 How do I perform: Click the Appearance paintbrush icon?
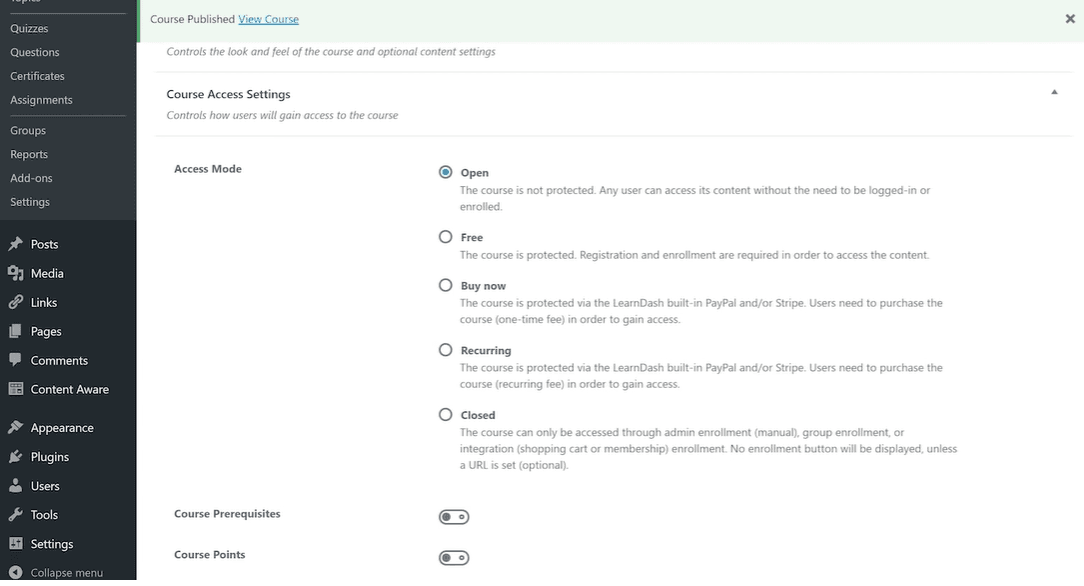(15, 427)
